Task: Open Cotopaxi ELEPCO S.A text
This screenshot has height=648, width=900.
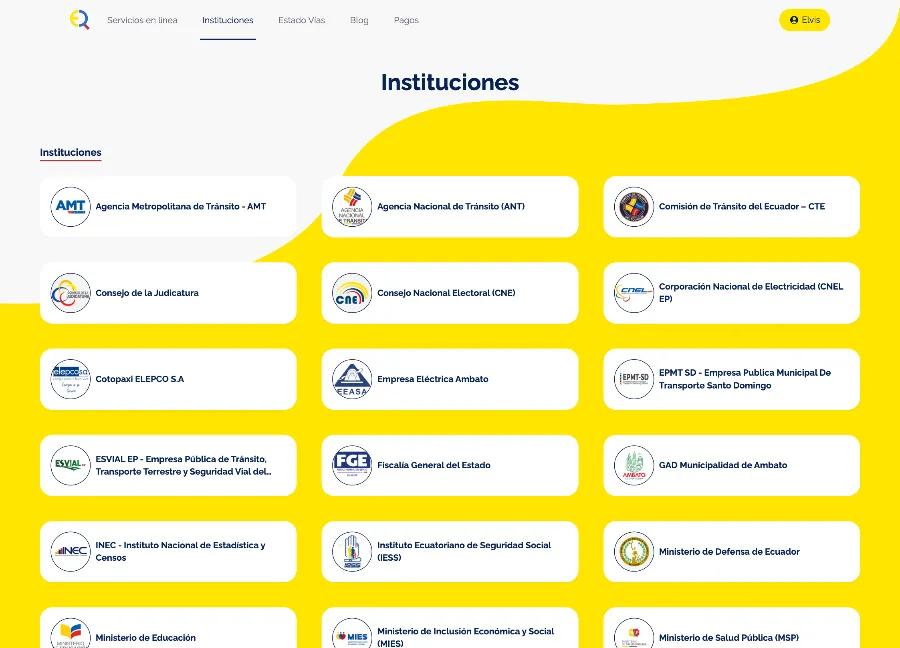Action: click(140, 379)
